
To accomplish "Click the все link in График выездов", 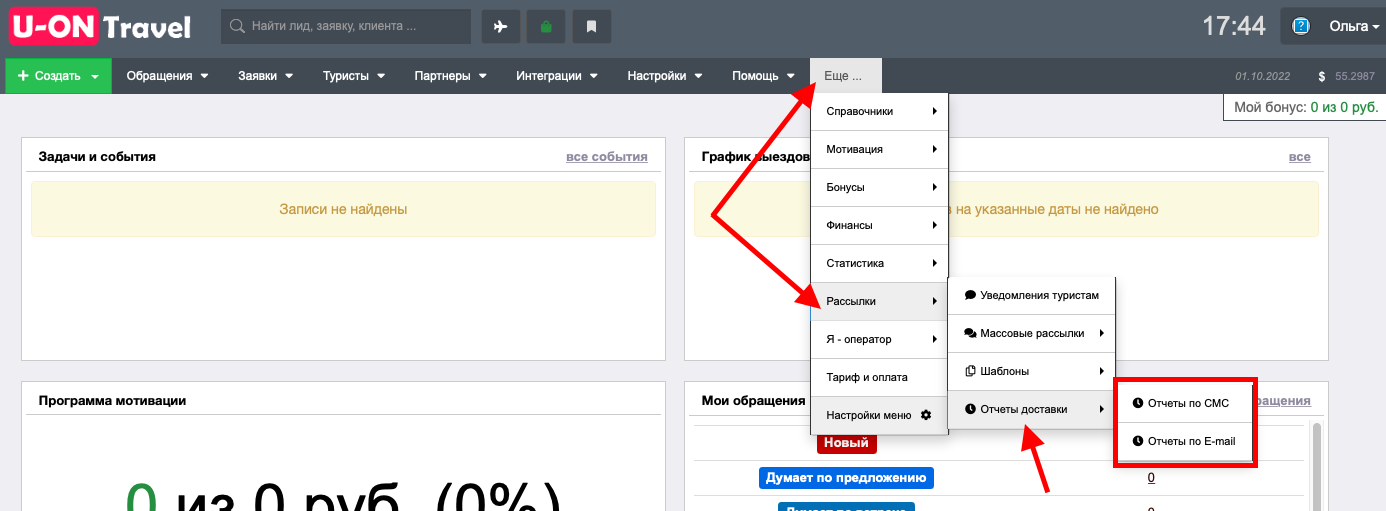I will coord(1299,157).
